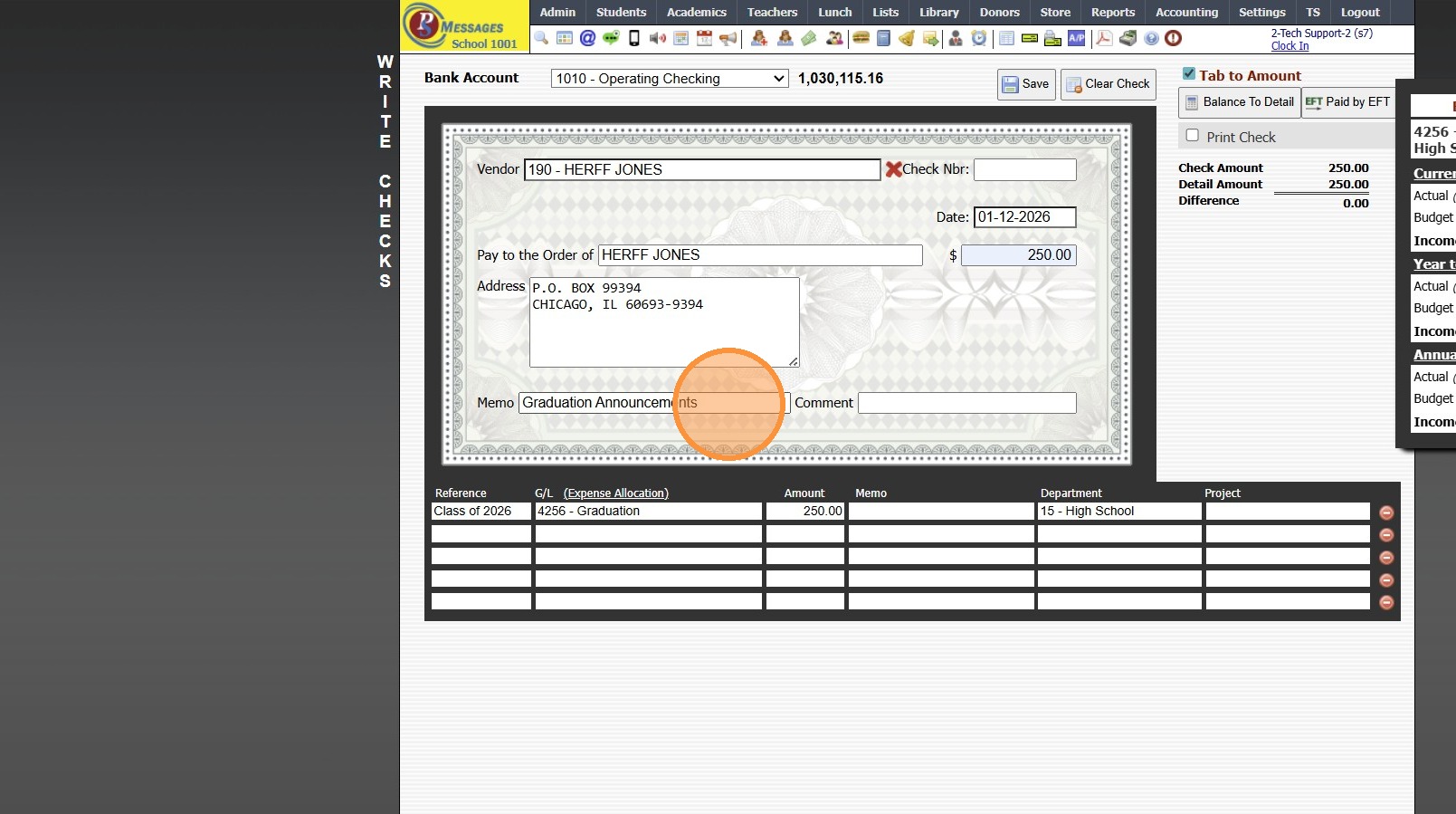Open the nurse icon with red cross

click(x=759, y=38)
